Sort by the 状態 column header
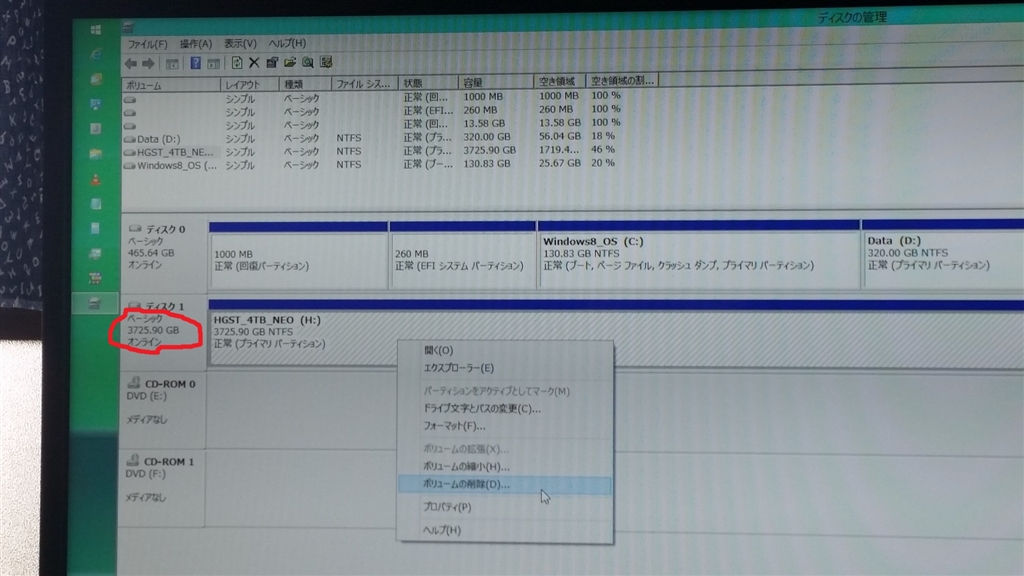The width and height of the screenshot is (1024, 576). coord(428,82)
